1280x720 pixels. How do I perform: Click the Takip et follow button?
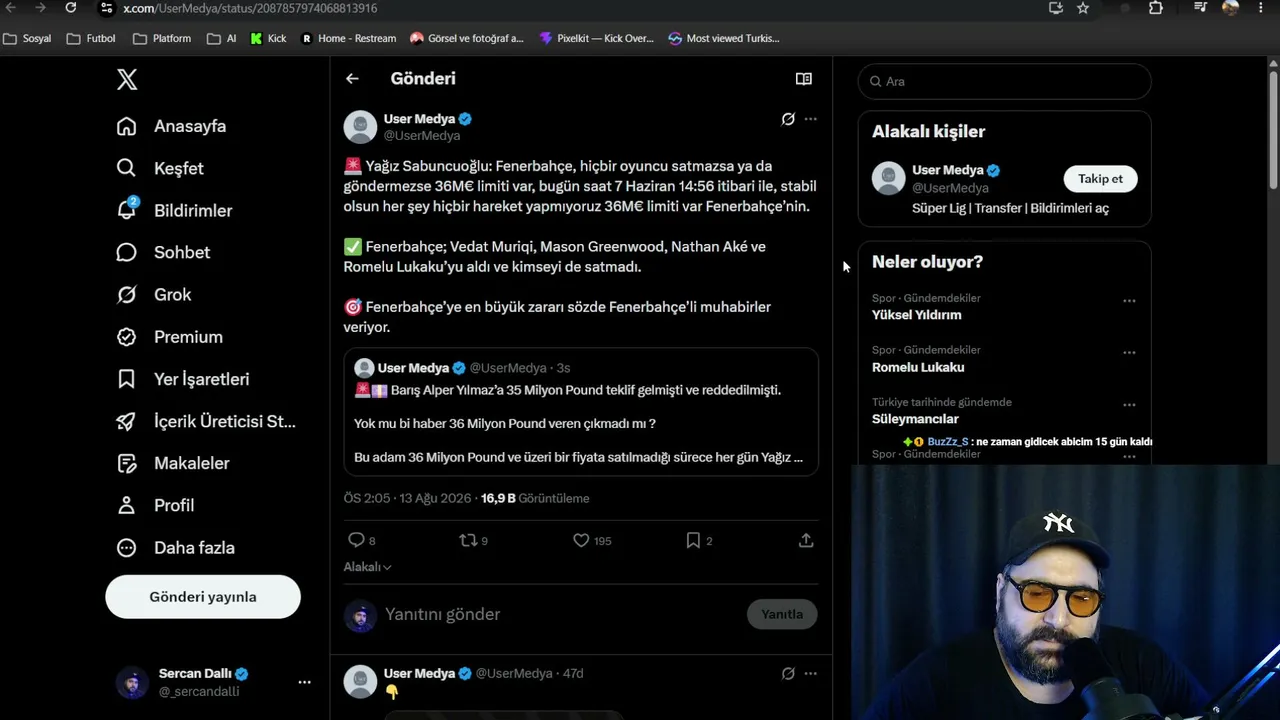[x=1100, y=178]
